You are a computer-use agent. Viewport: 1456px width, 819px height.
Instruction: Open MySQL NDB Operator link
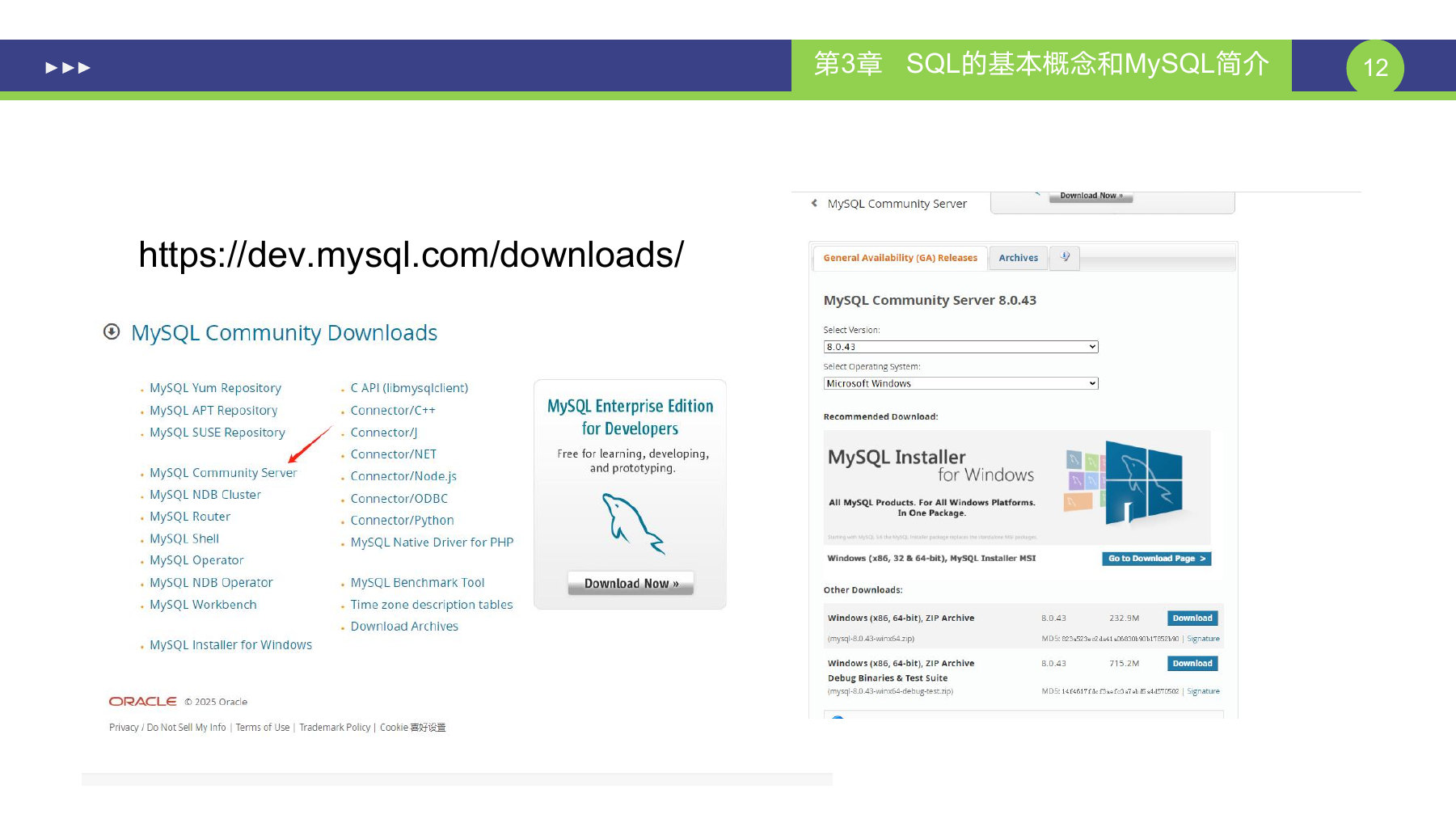(211, 583)
